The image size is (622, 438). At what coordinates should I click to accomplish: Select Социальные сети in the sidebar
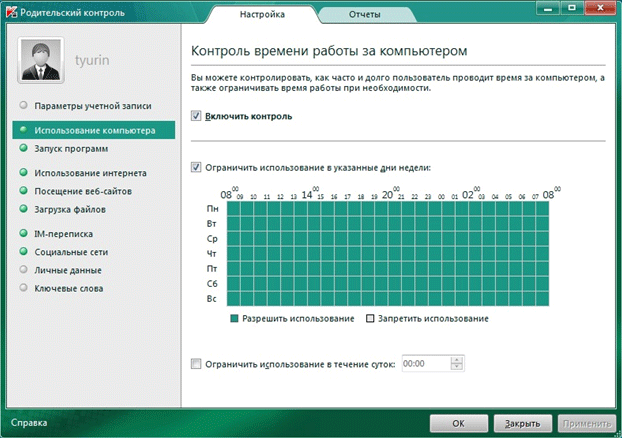pyautogui.click(x=71, y=252)
